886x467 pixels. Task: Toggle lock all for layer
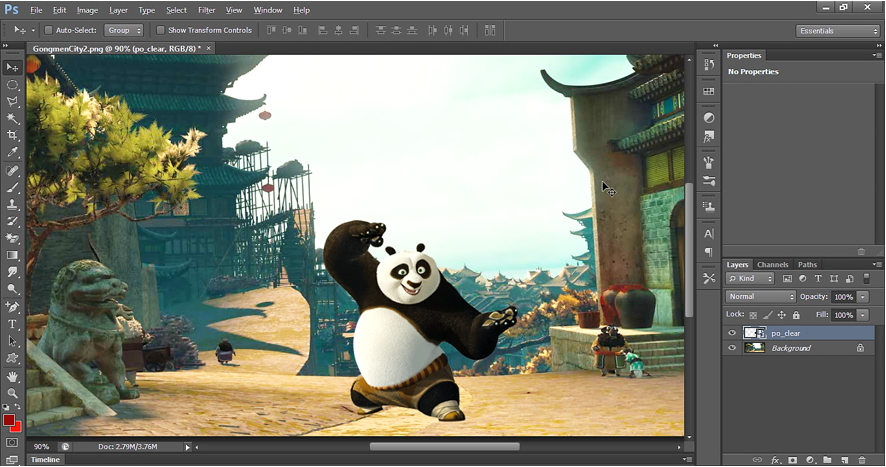(796, 315)
